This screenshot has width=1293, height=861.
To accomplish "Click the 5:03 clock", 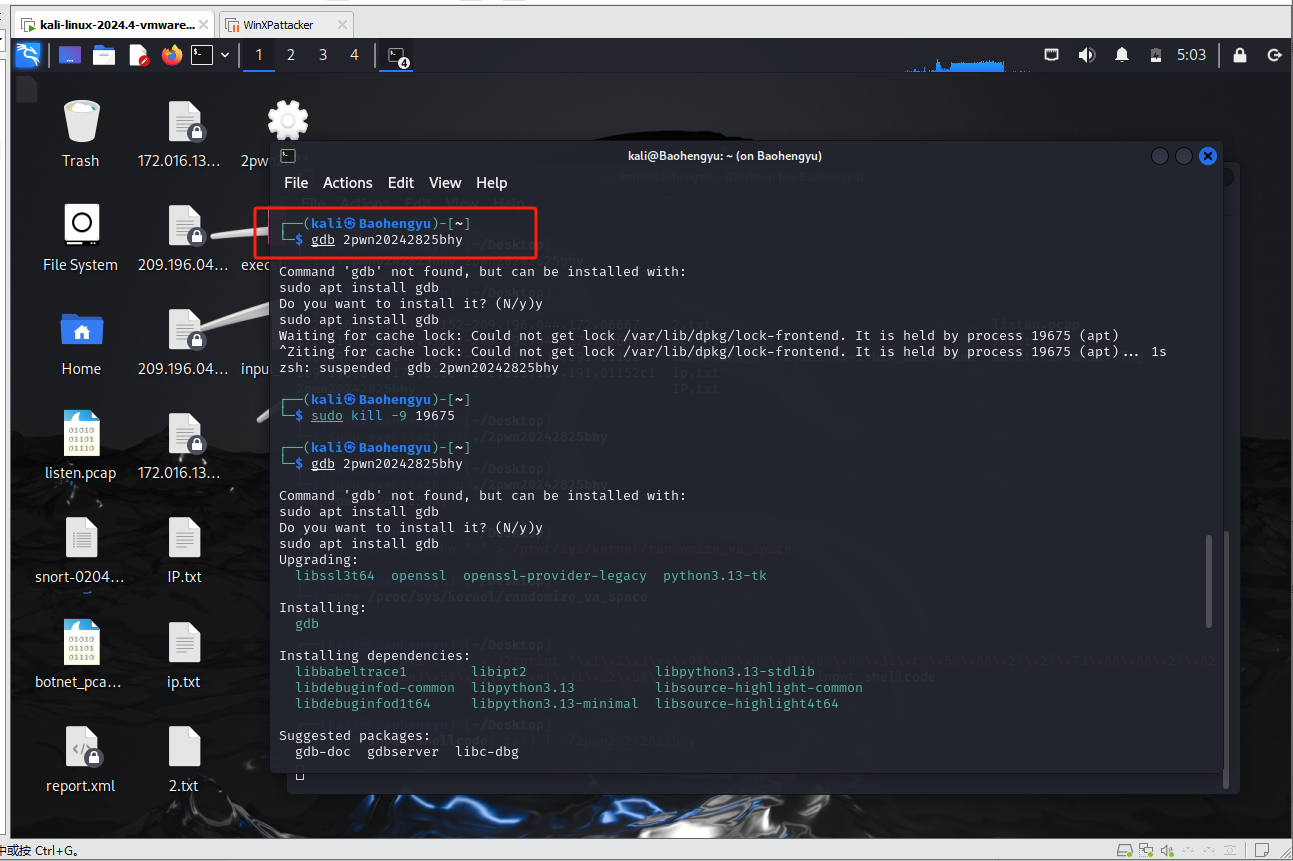I will coord(1192,55).
